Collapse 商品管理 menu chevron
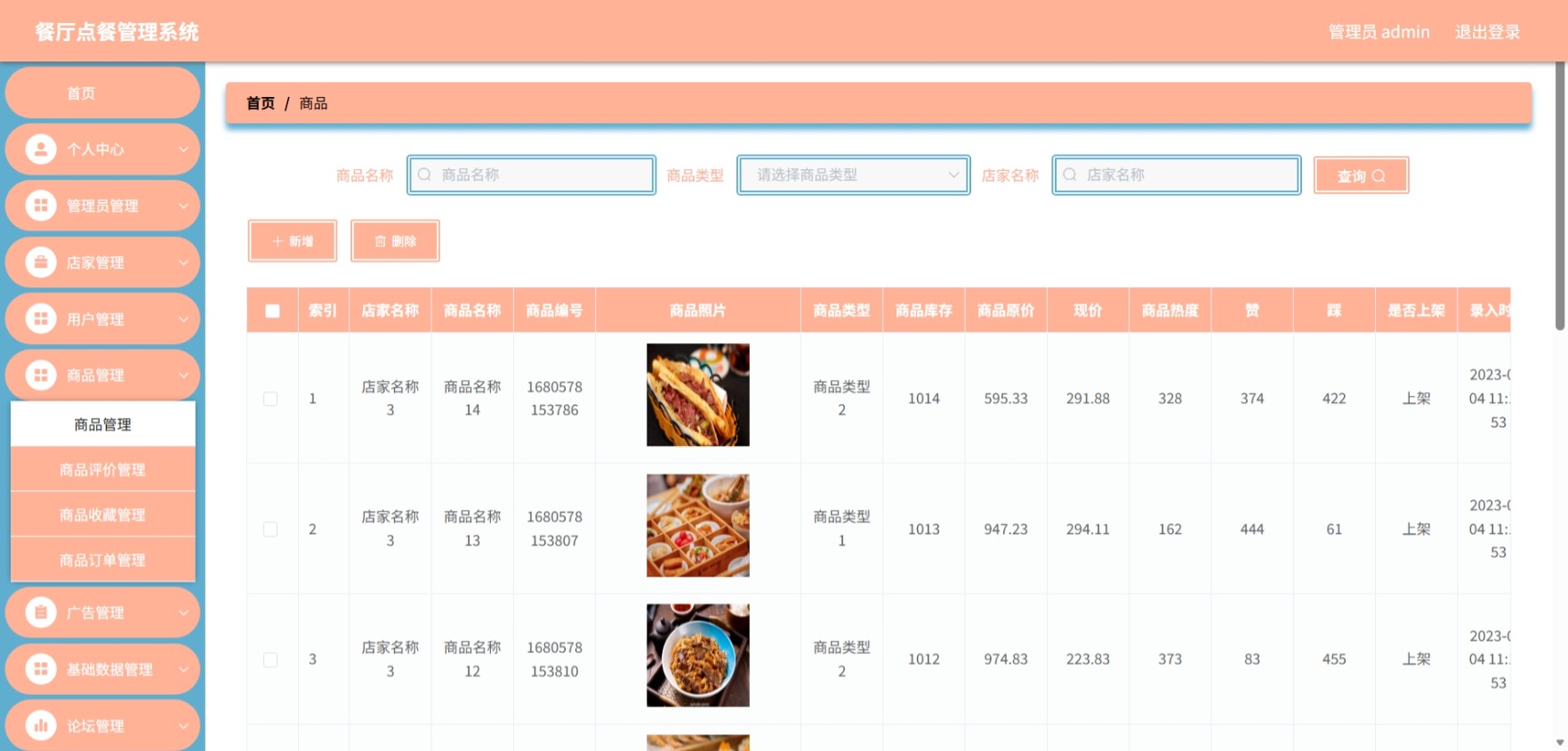 coord(183,375)
